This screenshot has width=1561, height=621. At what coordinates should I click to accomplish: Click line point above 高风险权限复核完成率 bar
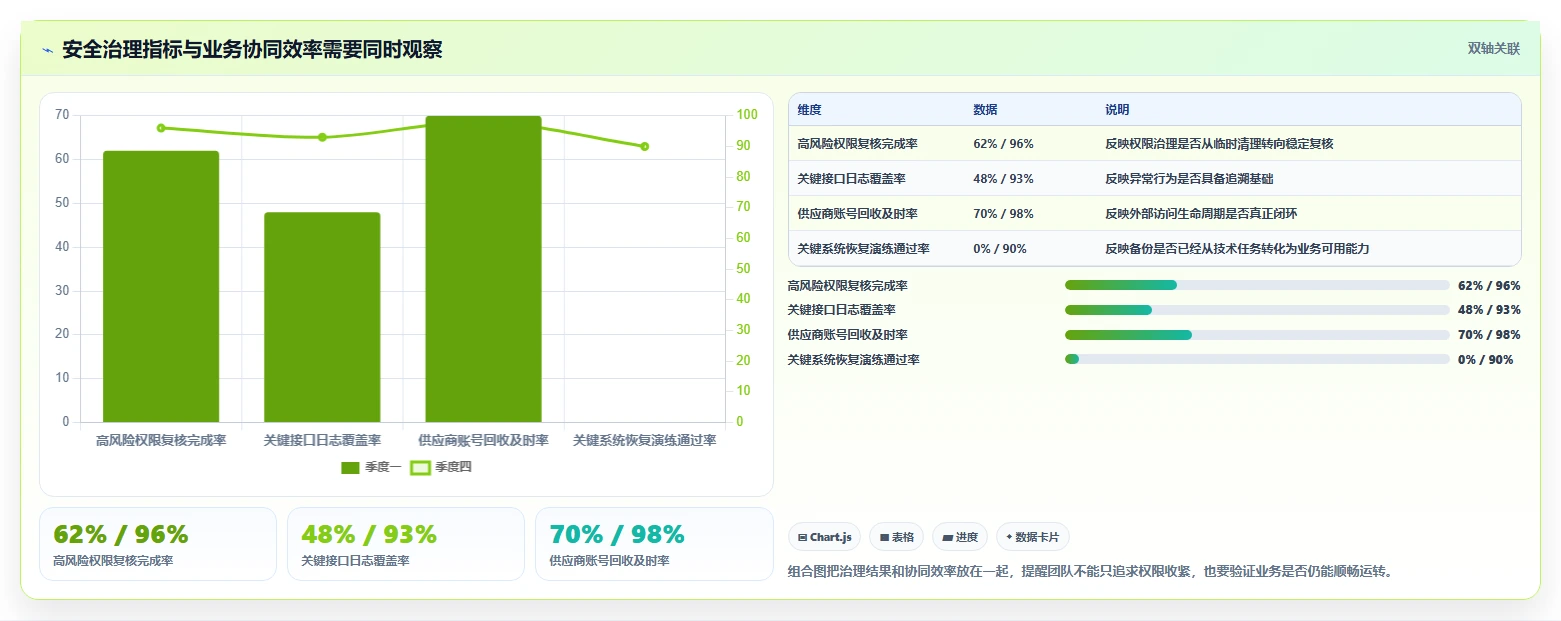(161, 128)
